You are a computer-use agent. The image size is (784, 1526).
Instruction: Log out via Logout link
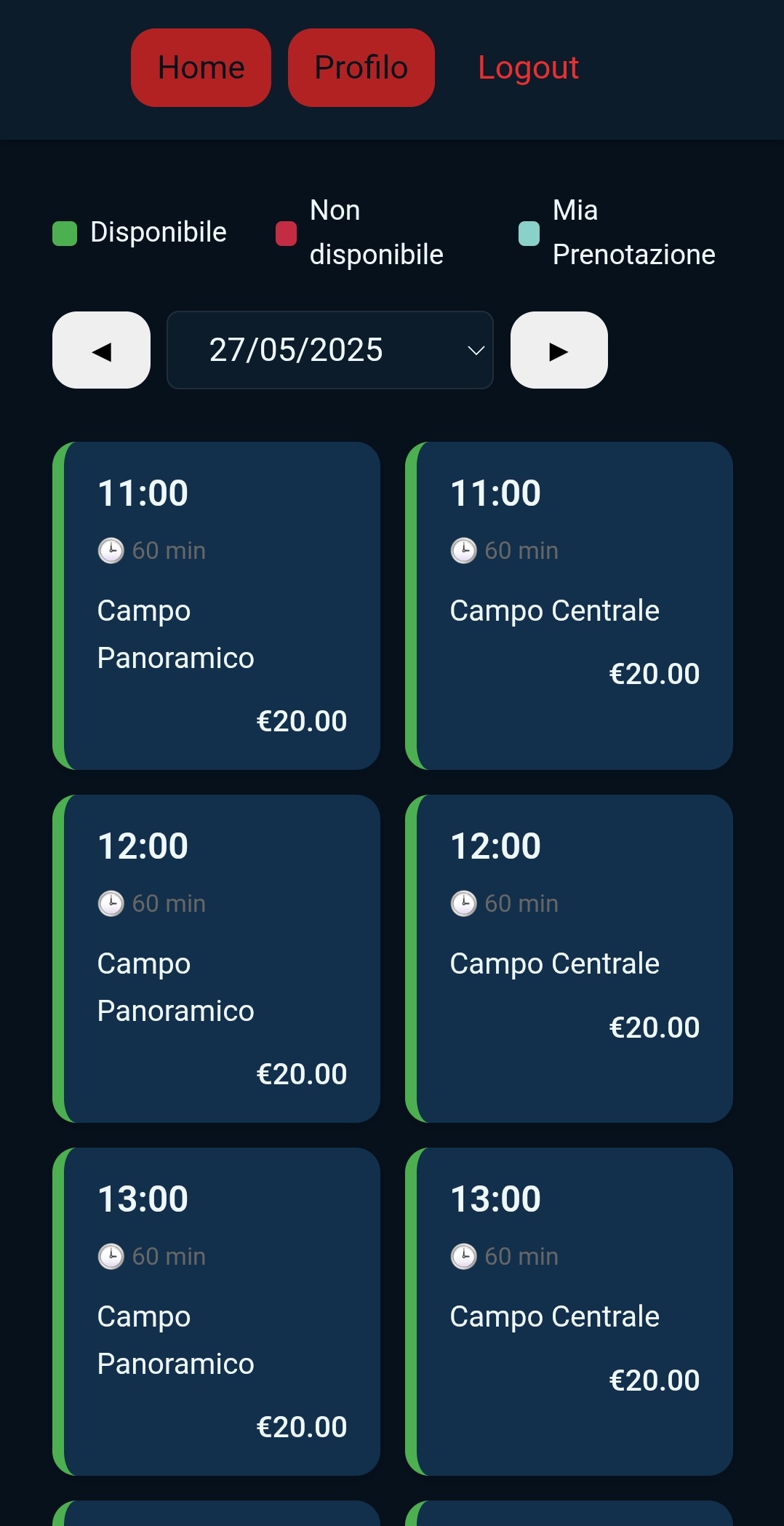click(528, 68)
